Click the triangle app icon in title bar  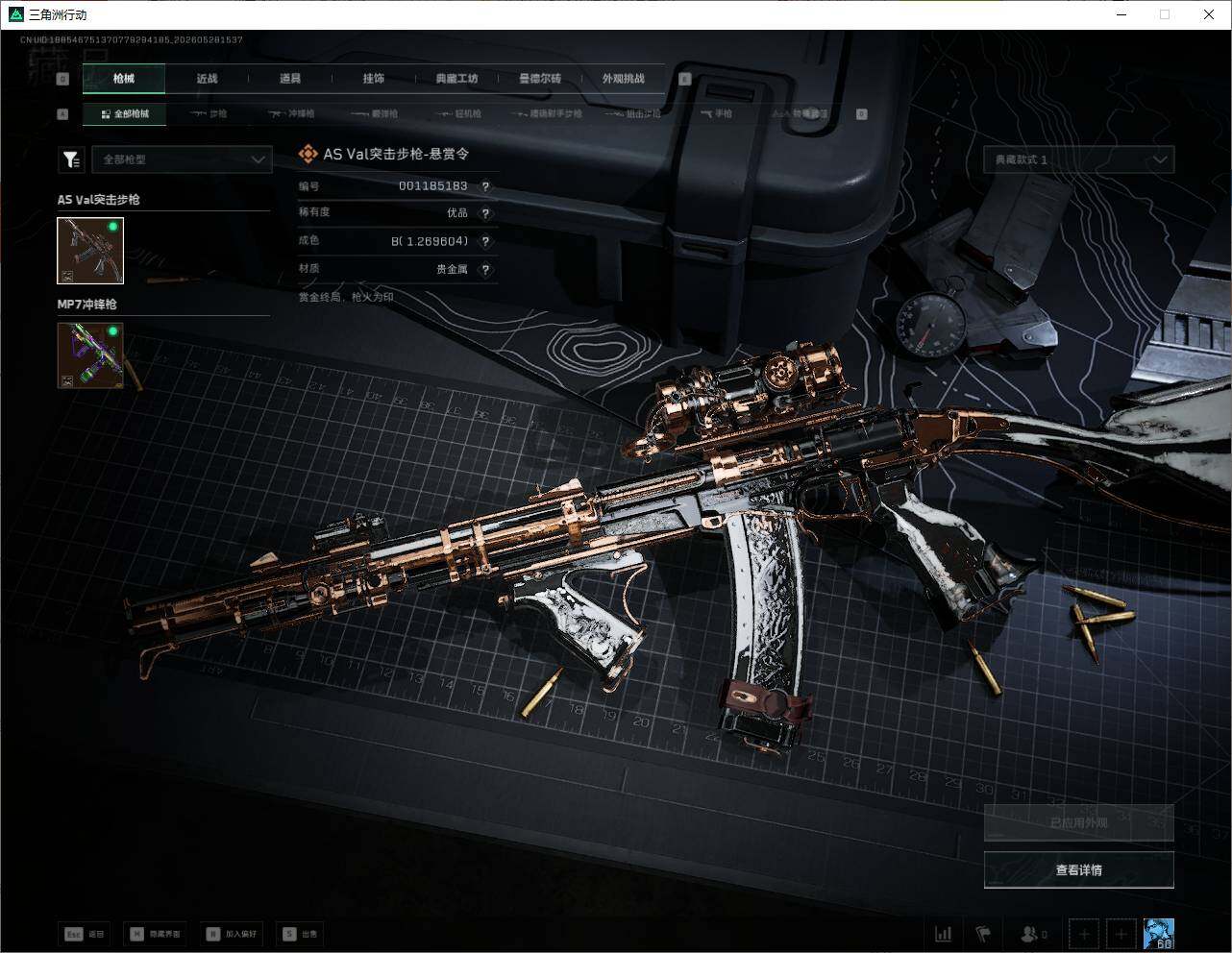point(15,14)
